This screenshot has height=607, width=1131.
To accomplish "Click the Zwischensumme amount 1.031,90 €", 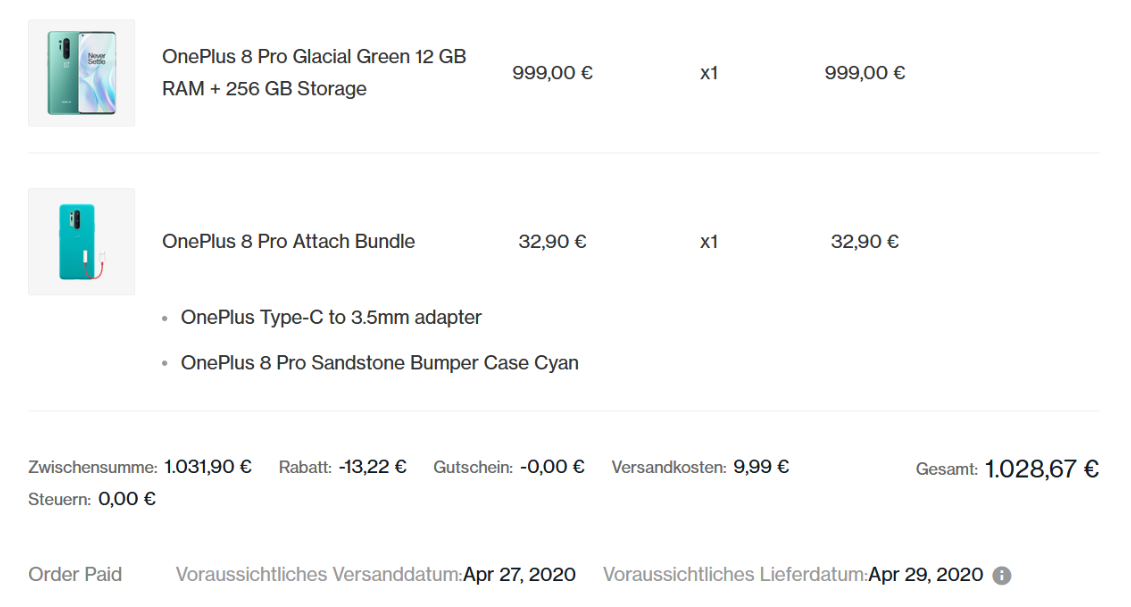I will pyautogui.click(x=208, y=467).
